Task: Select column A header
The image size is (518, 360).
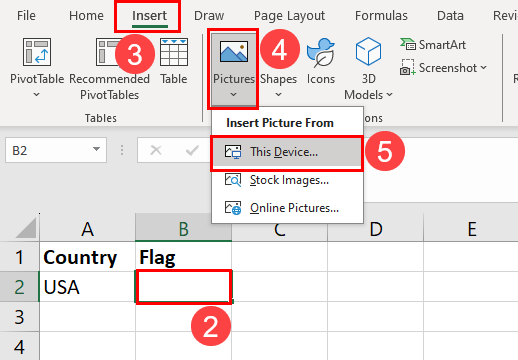Action: click(x=87, y=229)
